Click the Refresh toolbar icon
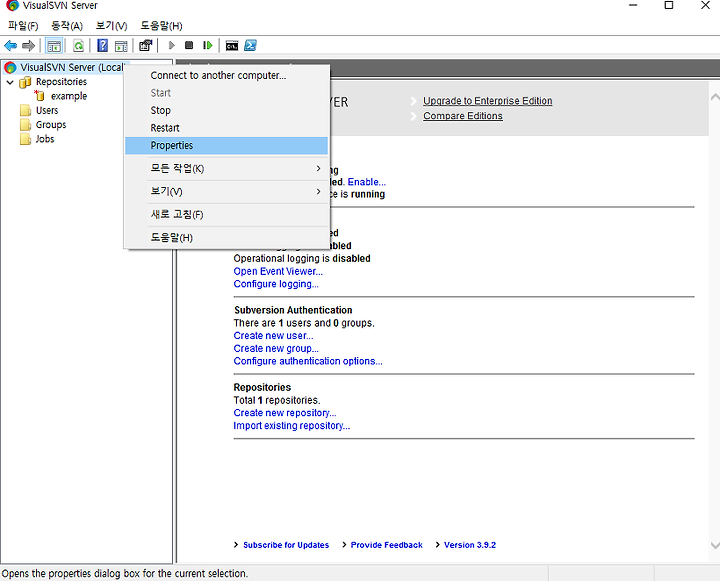The width and height of the screenshot is (720, 581). pyautogui.click(x=79, y=45)
